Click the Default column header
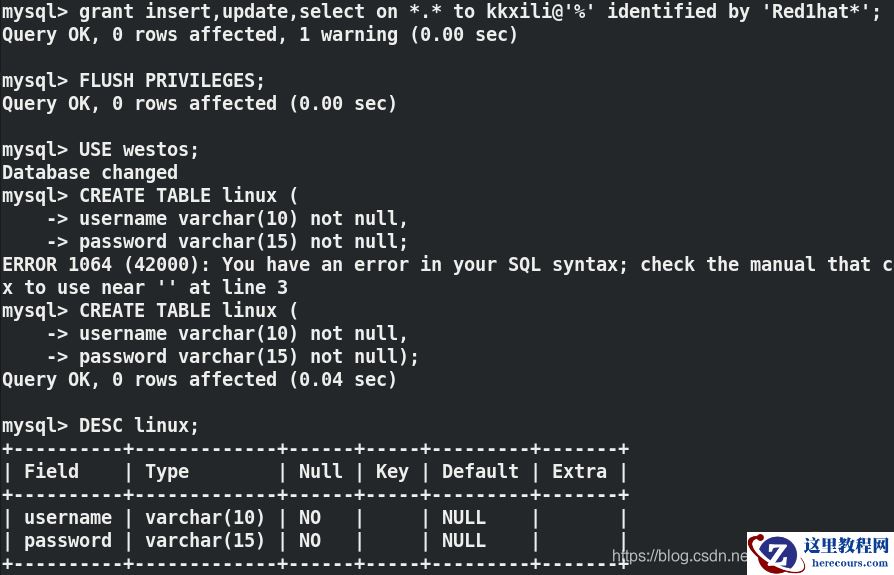Viewport: 894px width, 575px height. pyautogui.click(x=480, y=471)
